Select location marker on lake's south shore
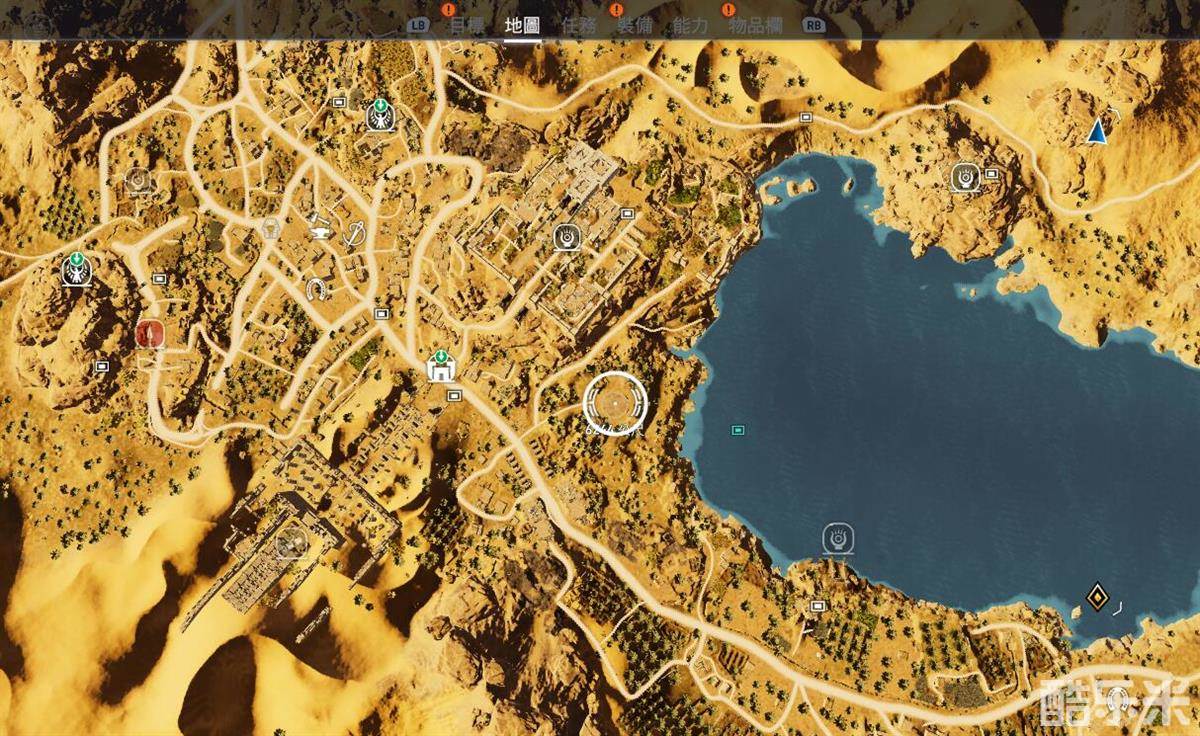The width and height of the screenshot is (1200, 736). [x=838, y=539]
